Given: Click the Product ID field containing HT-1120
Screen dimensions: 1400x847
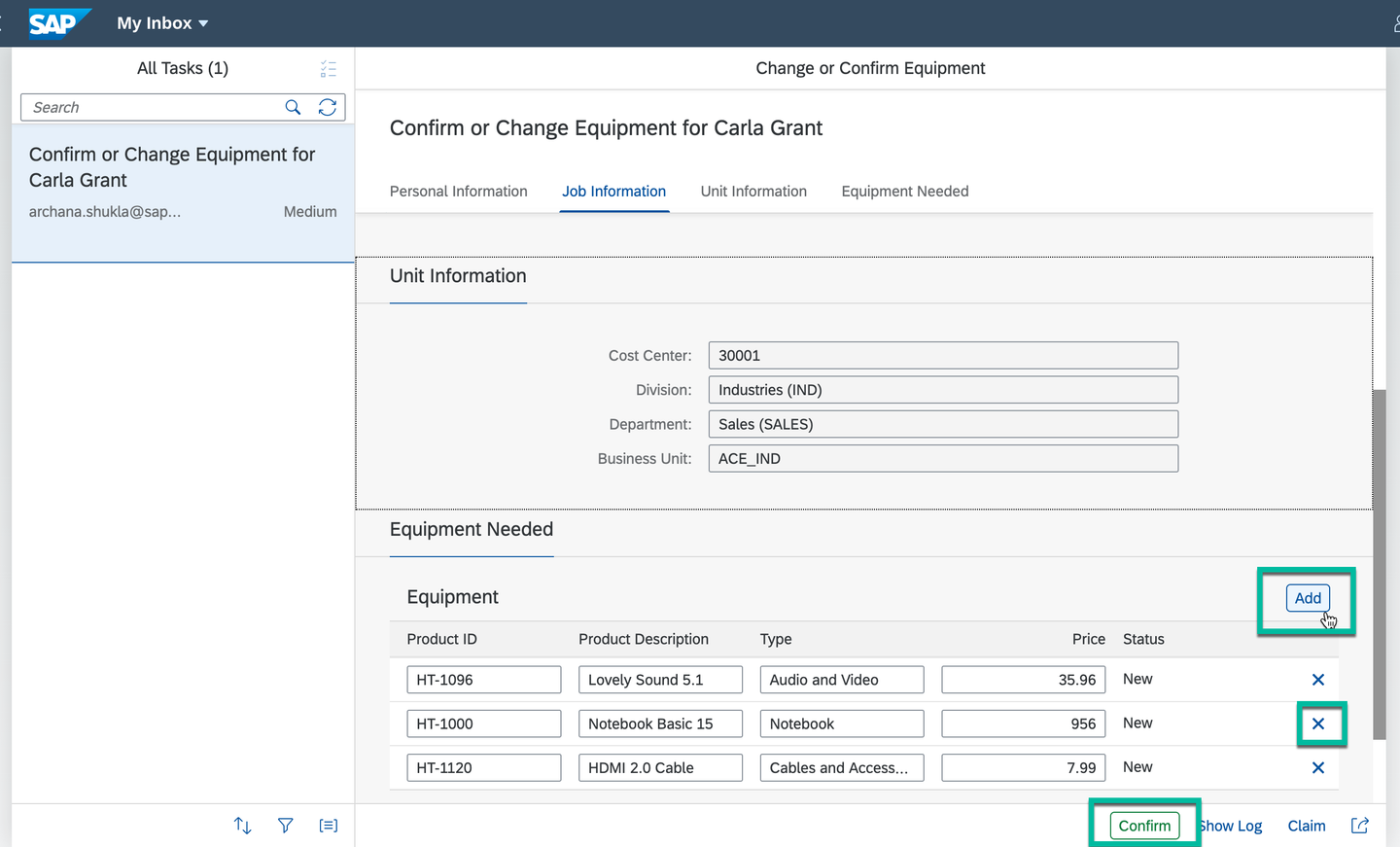Looking at the screenshot, I should 484,767.
